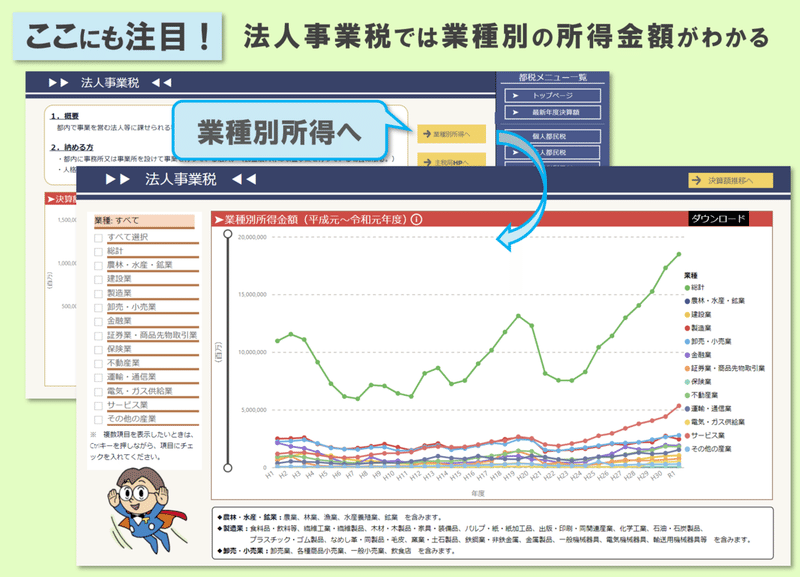
Task: Click the ダウンロード button
Action: pos(718,219)
